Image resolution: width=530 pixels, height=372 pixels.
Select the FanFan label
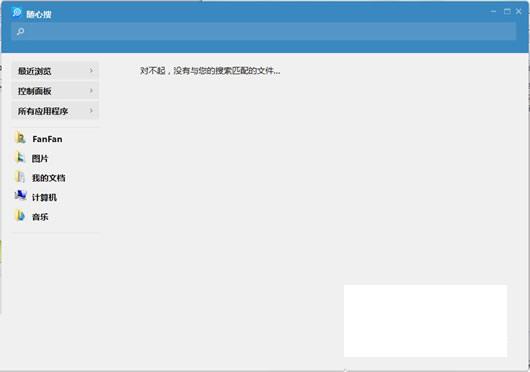pos(47,139)
